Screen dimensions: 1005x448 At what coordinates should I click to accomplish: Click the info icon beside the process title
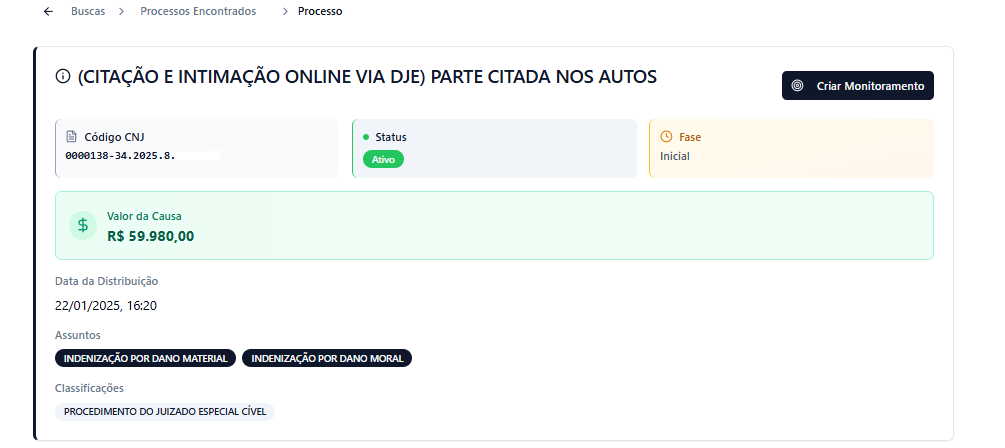click(63, 77)
